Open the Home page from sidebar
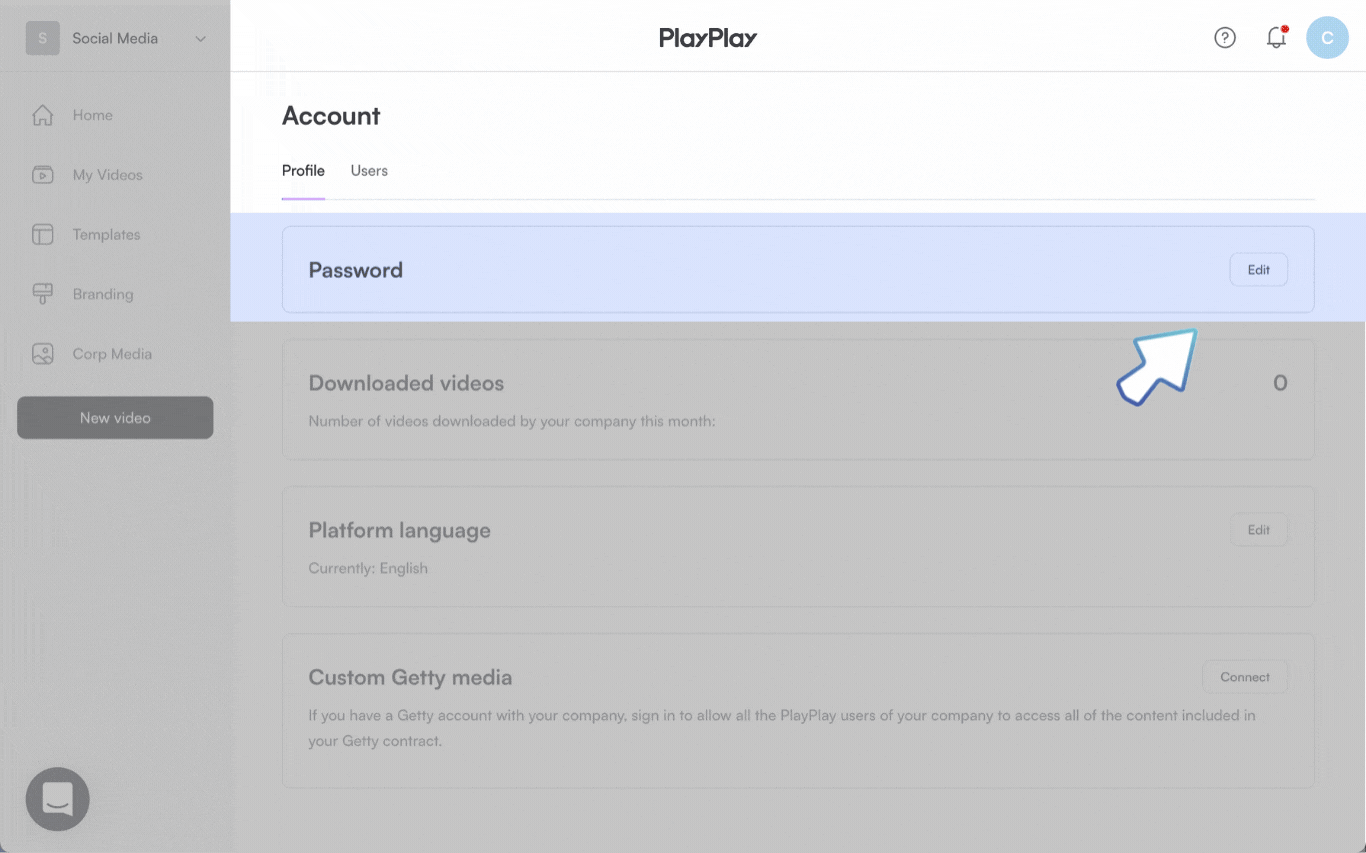 [91, 114]
